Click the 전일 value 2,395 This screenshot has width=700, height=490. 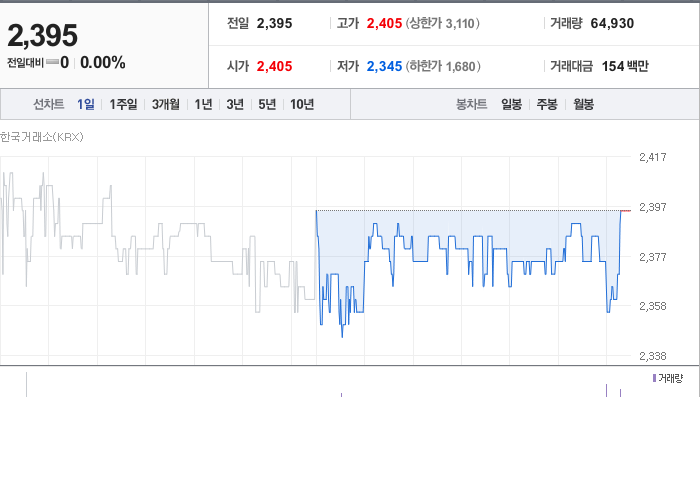[274, 23]
